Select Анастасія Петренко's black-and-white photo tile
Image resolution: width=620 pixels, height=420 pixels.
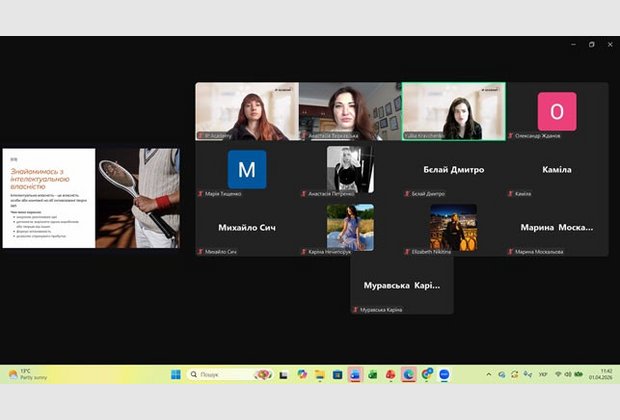pyautogui.click(x=350, y=169)
